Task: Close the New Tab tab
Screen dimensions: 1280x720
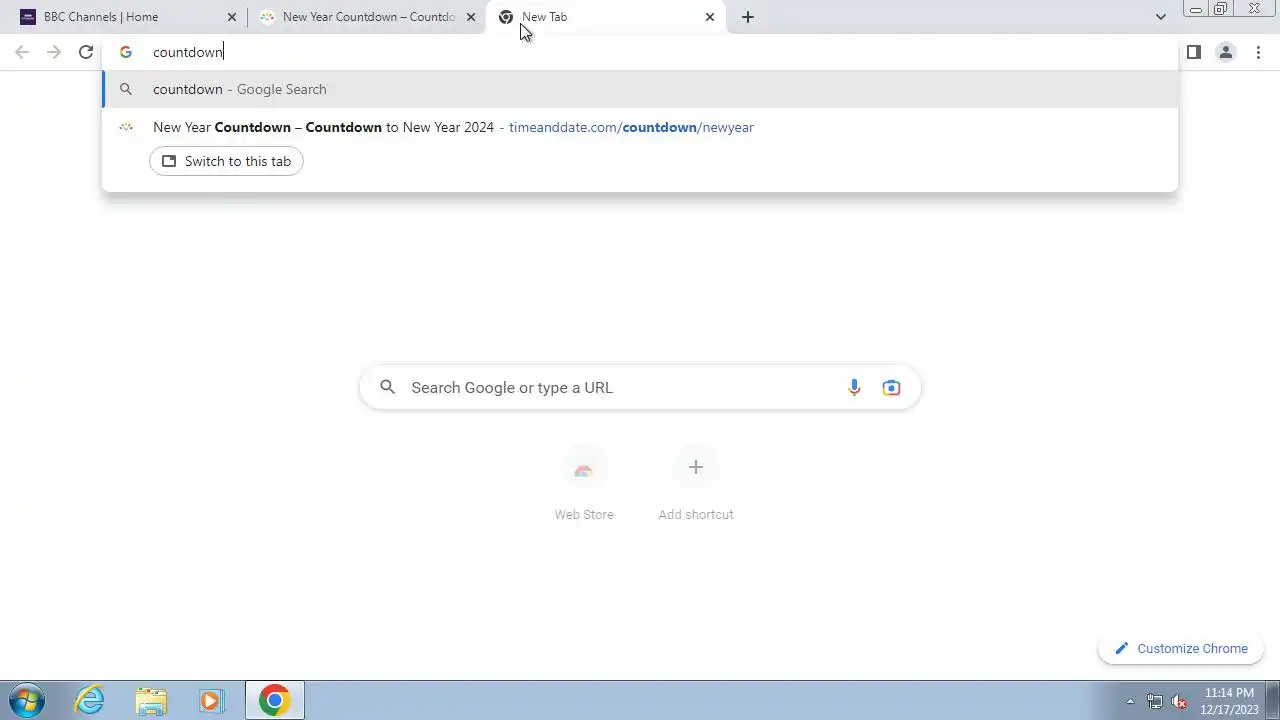Action: click(x=710, y=17)
